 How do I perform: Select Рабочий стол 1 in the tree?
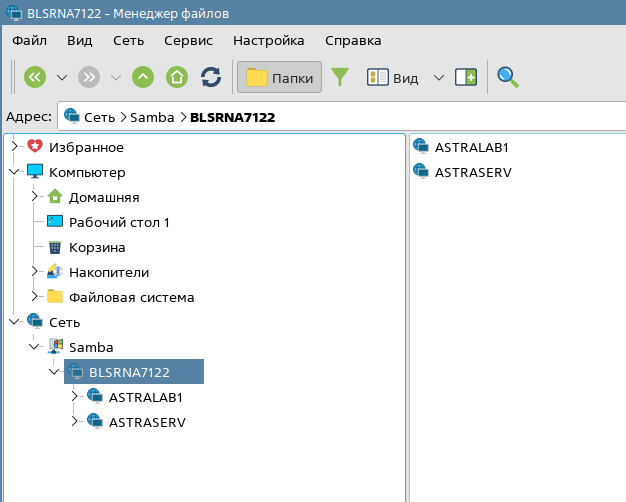[x=119, y=222]
